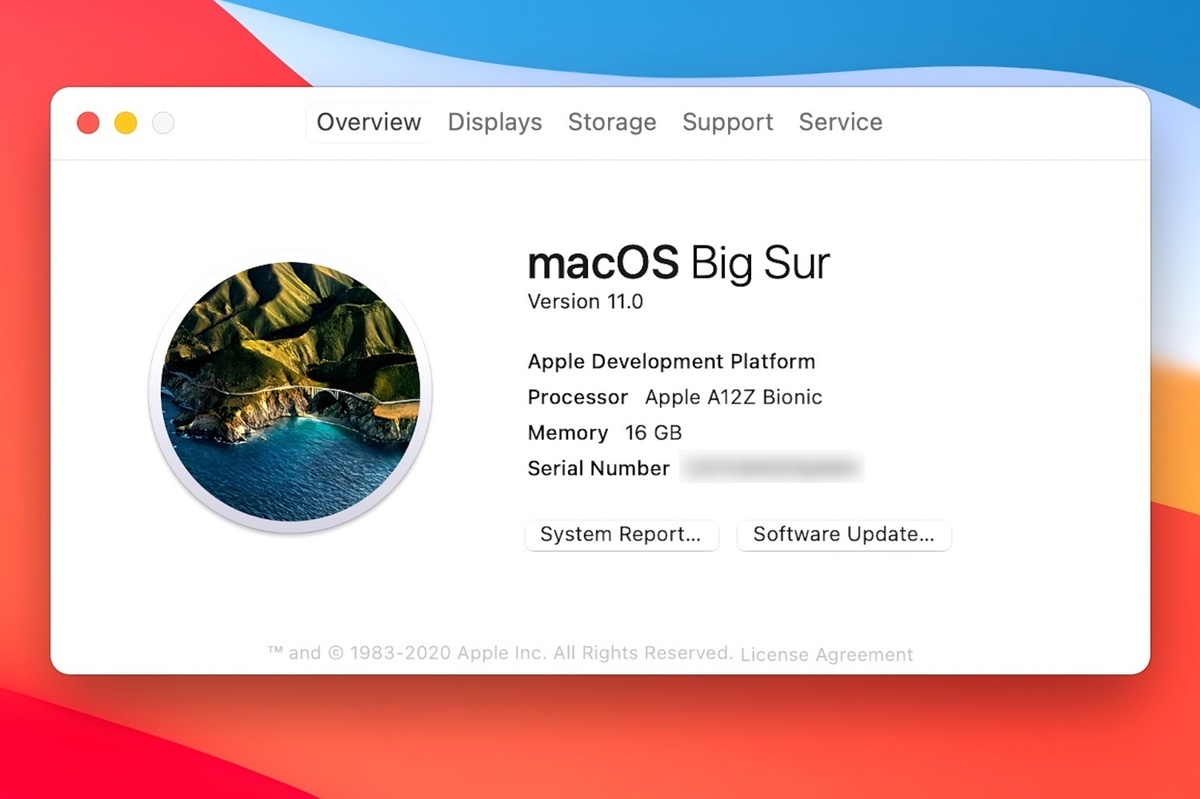Select the Storage tab
This screenshot has width=1200, height=799.
(x=612, y=122)
